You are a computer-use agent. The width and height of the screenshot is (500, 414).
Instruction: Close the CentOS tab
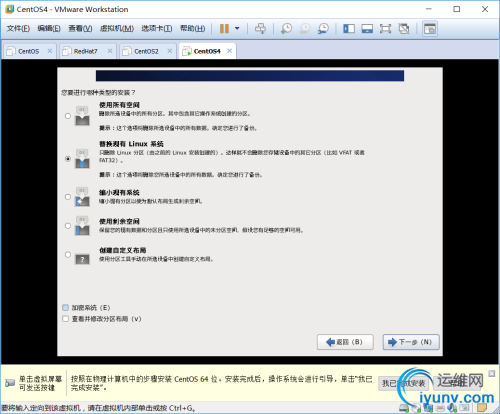tap(50, 51)
